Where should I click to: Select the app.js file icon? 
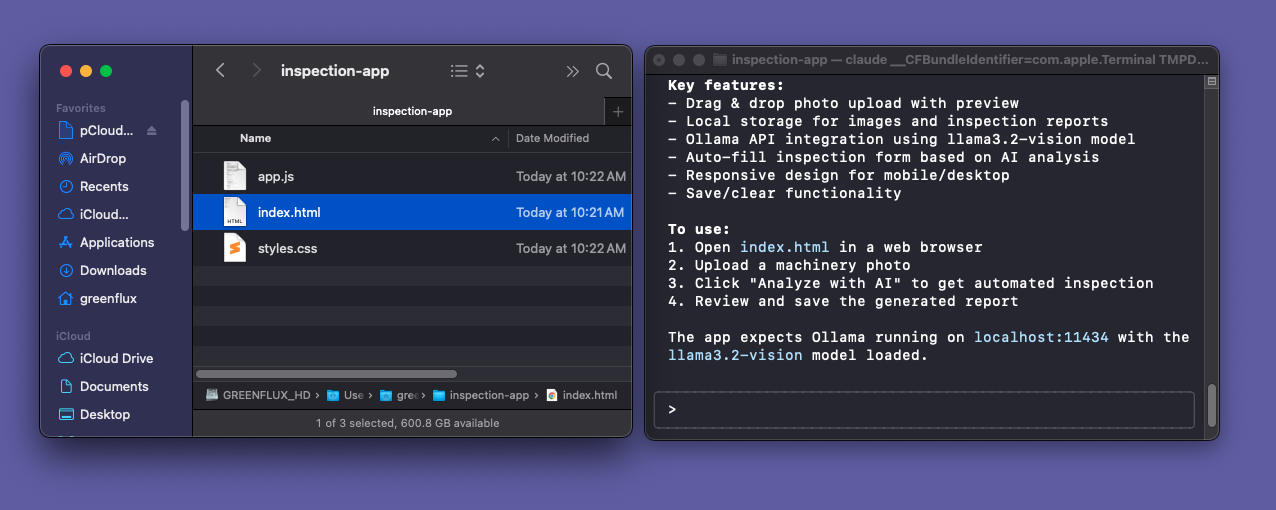[x=235, y=176]
